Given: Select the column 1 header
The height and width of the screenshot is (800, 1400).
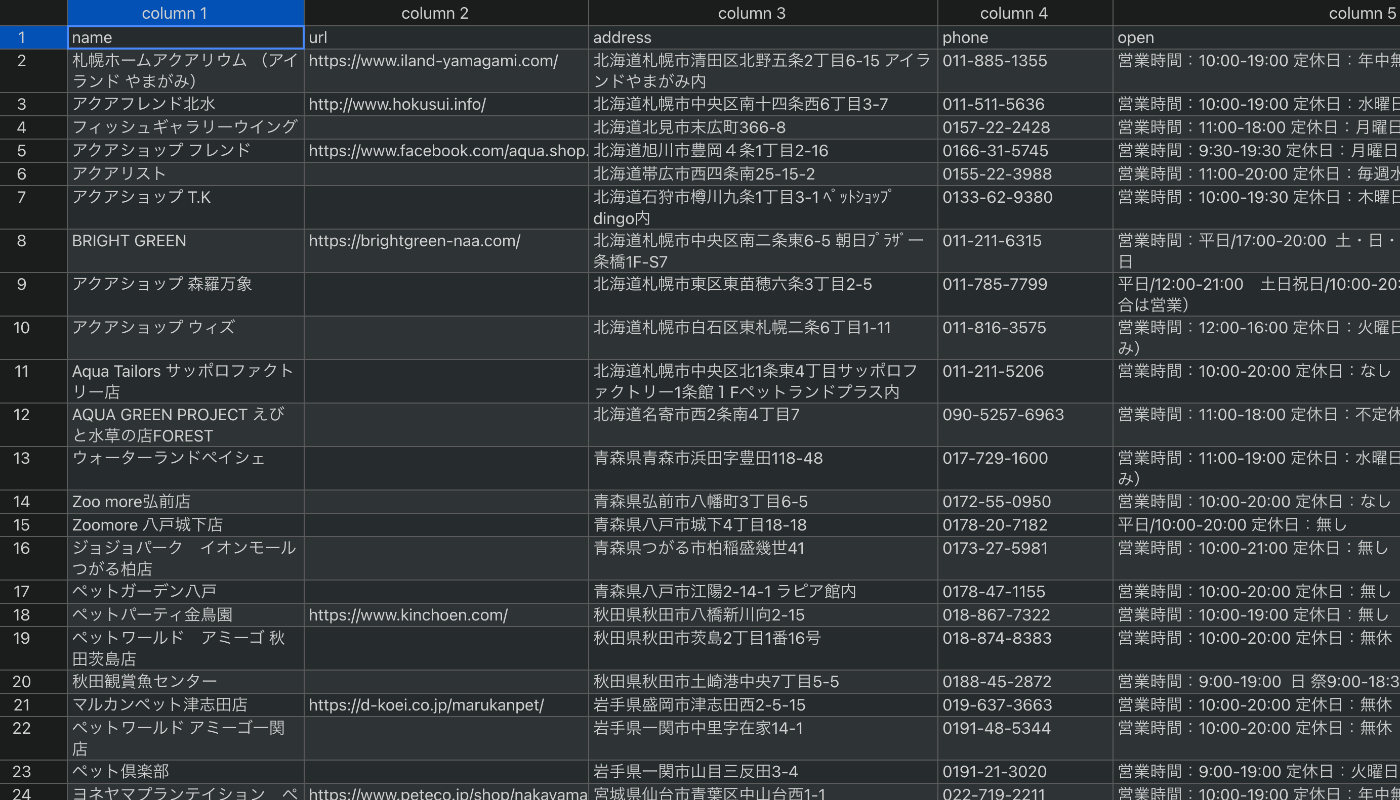Looking at the screenshot, I should (186, 13).
